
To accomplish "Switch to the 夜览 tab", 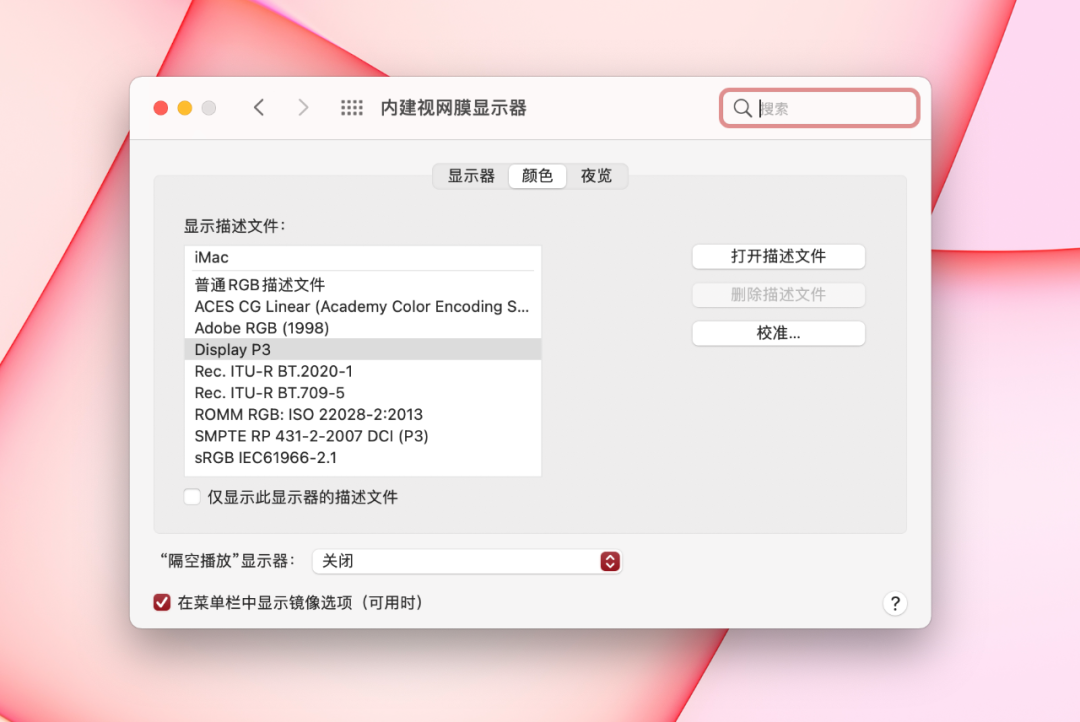I will pos(596,176).
